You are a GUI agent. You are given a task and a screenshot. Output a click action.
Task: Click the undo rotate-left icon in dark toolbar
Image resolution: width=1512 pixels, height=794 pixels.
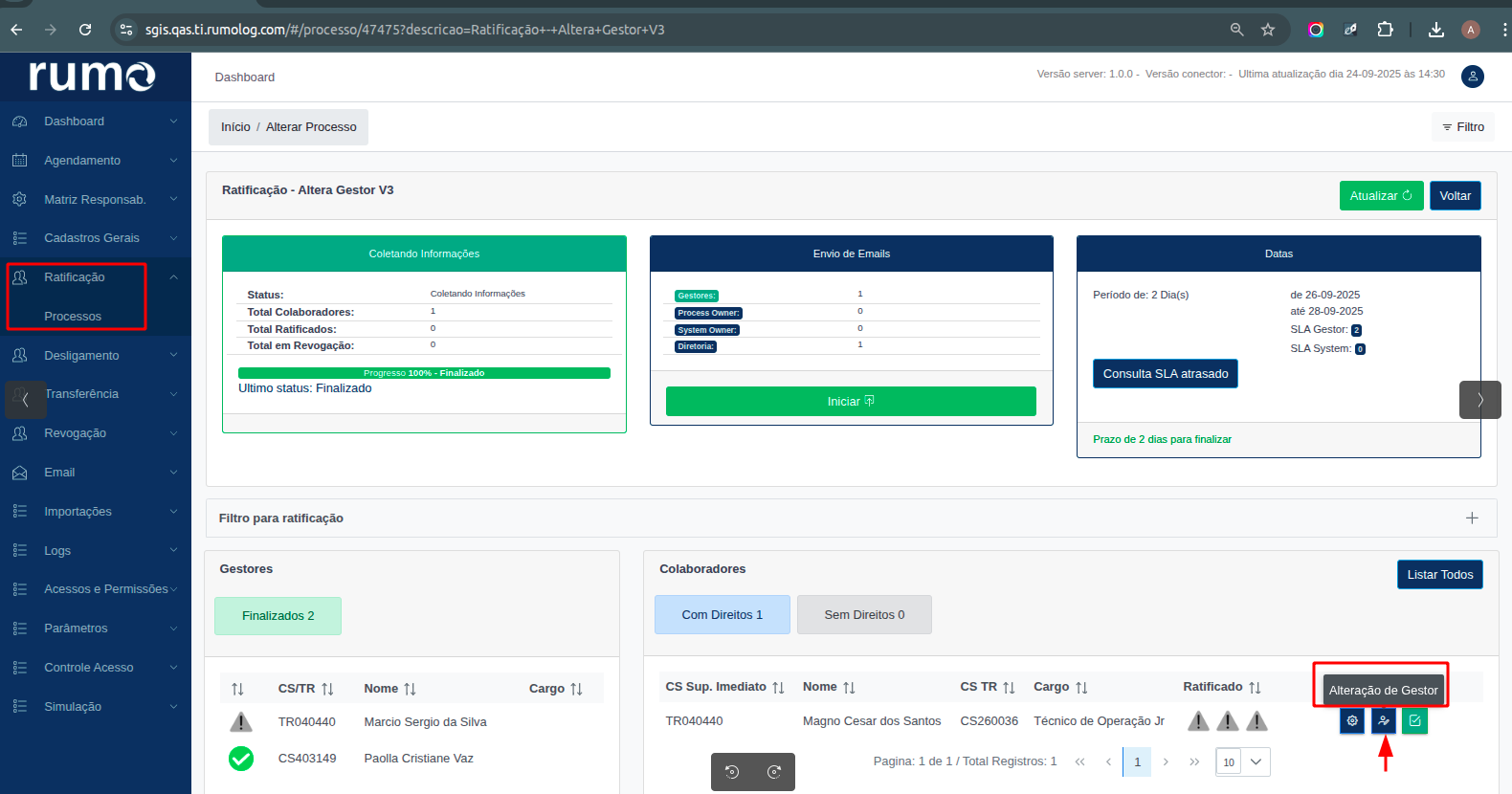(x=732, y=772)
